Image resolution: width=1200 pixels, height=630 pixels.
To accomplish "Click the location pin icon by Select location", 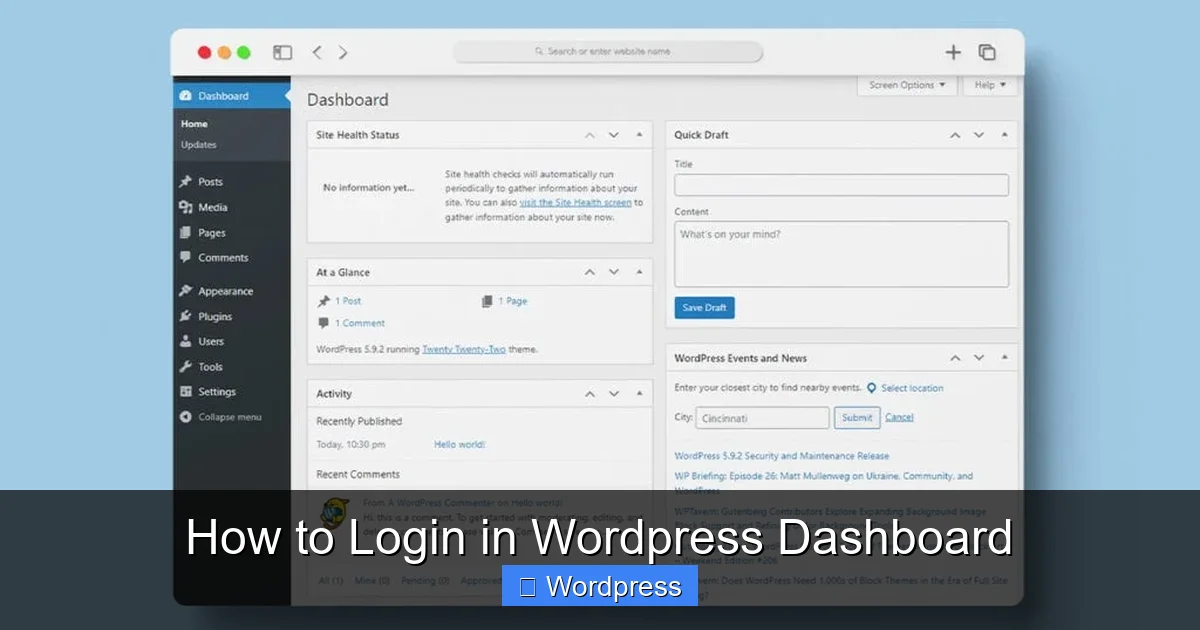I will click(x=872, y=388).
